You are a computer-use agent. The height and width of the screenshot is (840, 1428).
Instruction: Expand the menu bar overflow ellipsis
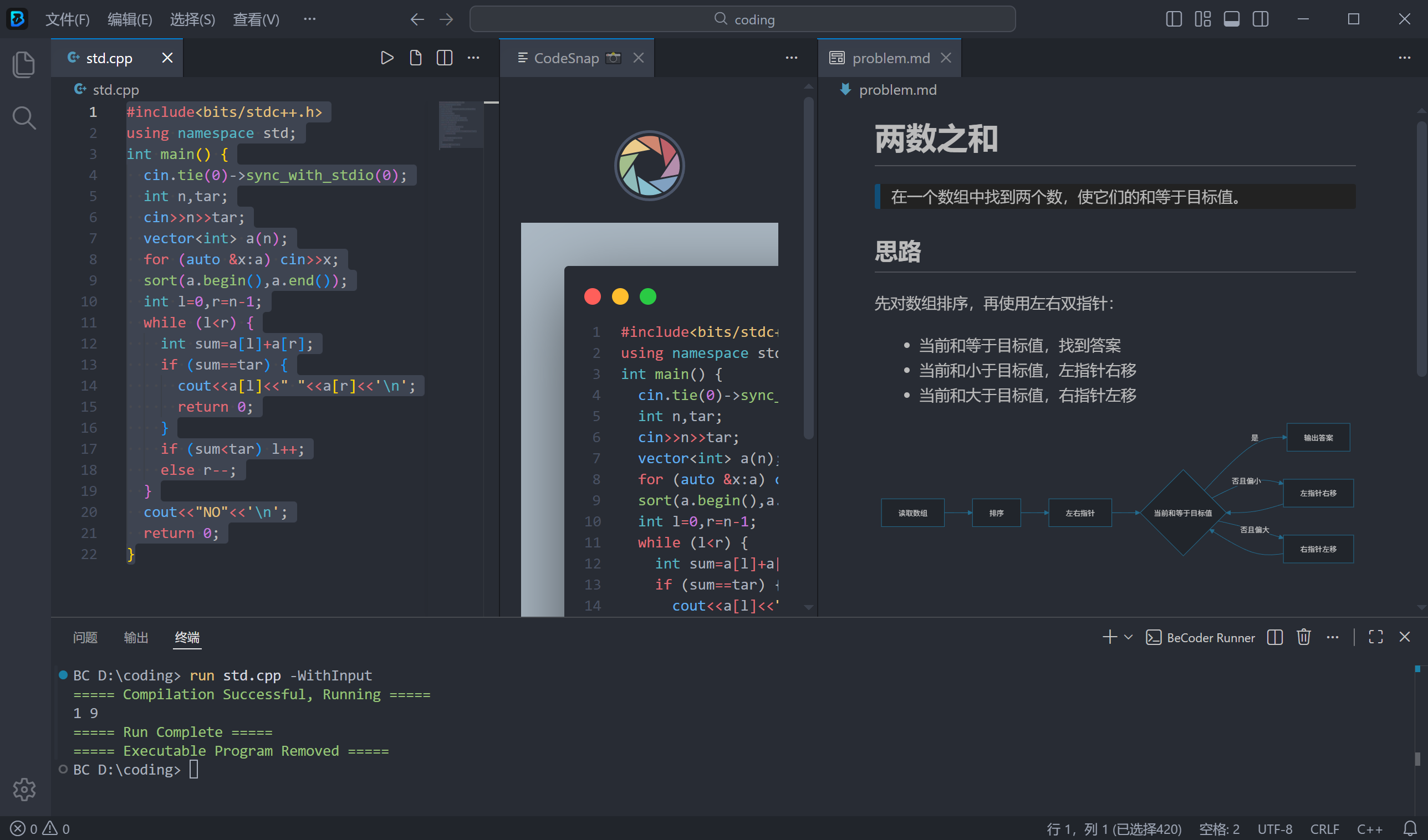click(309, 19)
